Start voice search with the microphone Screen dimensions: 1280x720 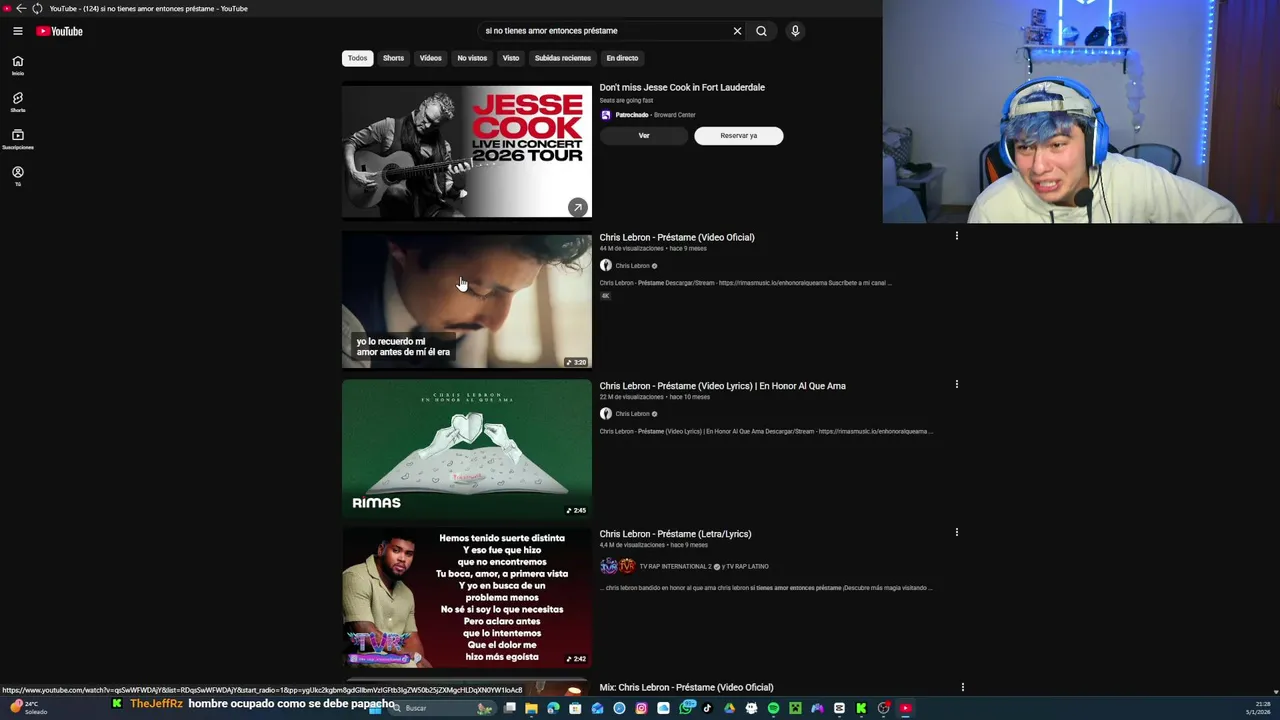pos(795,31)
